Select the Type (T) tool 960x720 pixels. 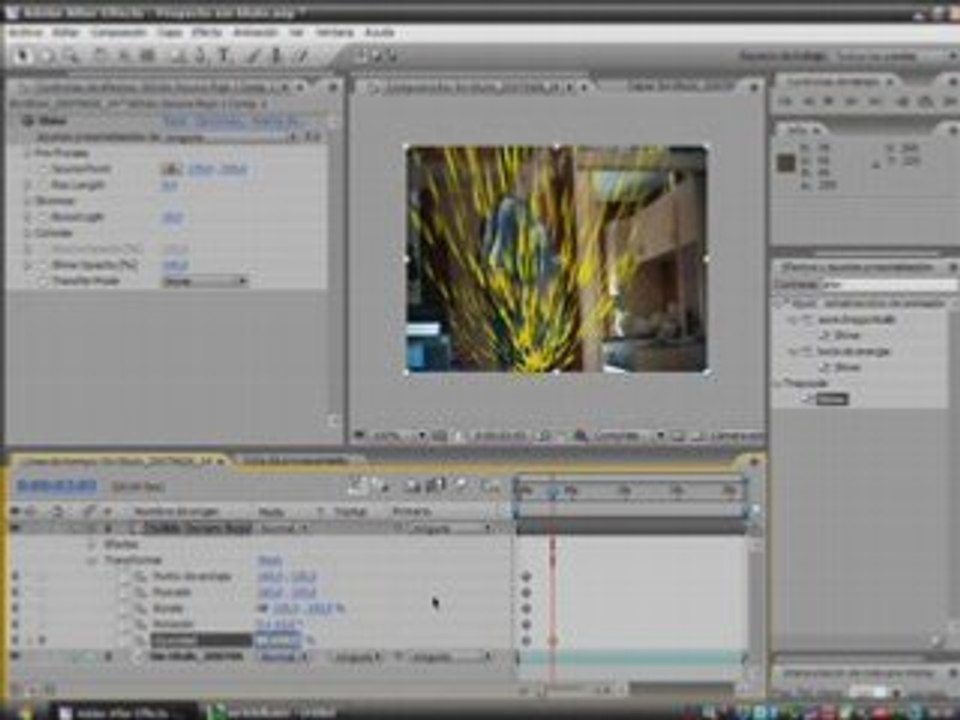click(224, 56)
